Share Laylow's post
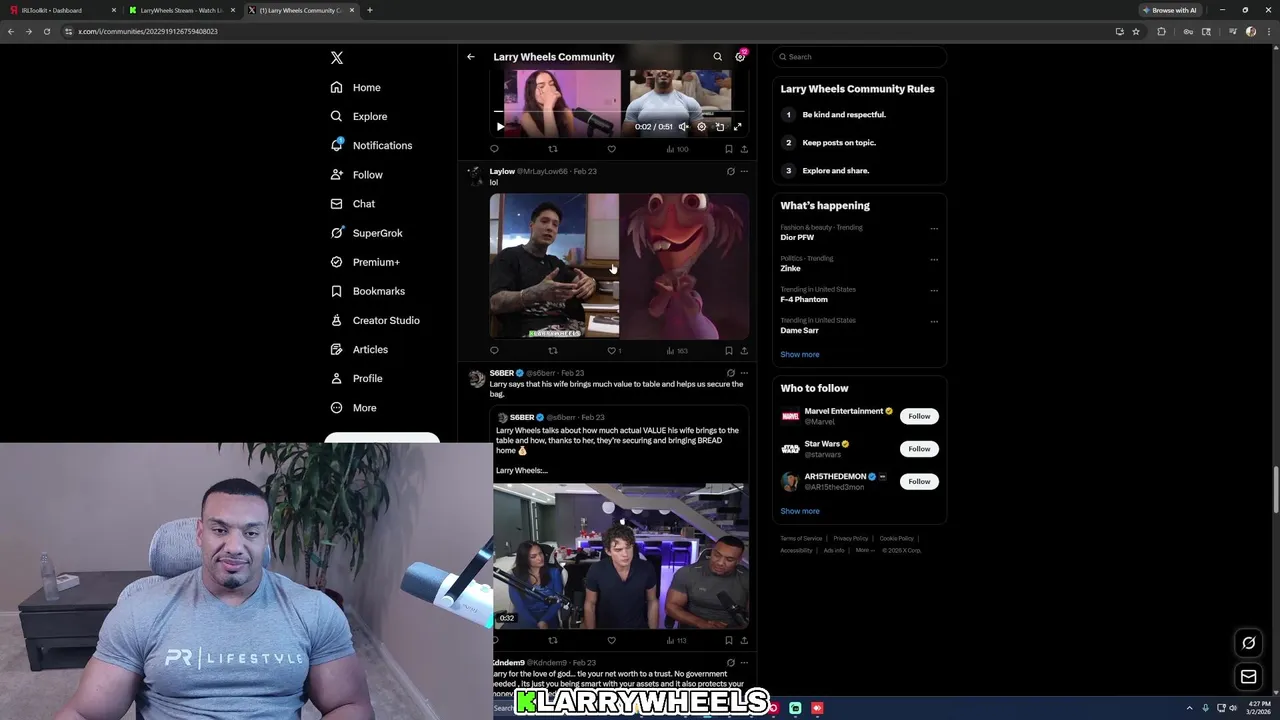The height and width of the screenshot is (720, 1280). tap(744, 351)
